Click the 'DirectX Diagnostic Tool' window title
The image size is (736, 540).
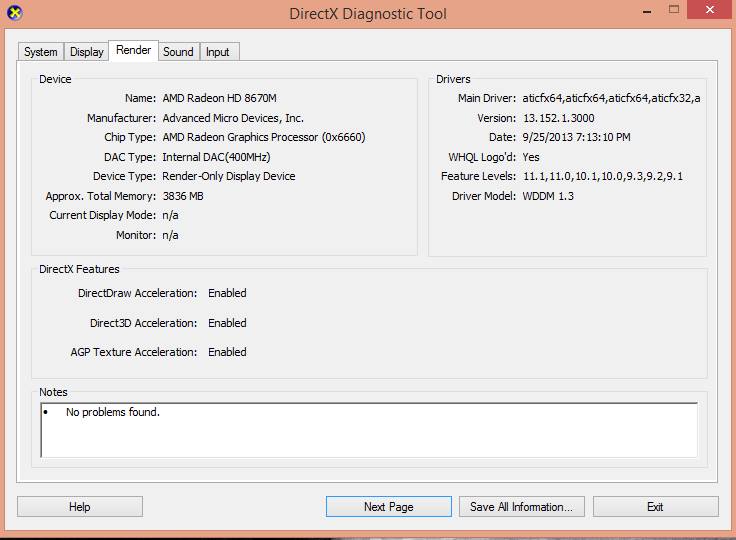coord(368,14)
